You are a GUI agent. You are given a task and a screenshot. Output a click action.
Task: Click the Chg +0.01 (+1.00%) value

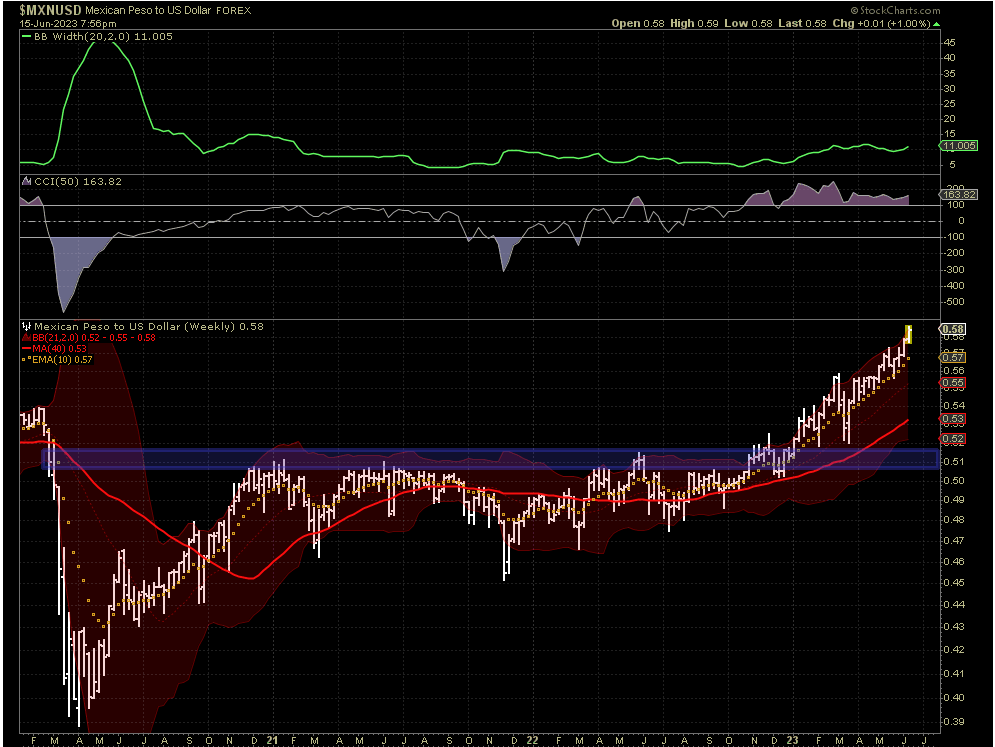[881, 23]
